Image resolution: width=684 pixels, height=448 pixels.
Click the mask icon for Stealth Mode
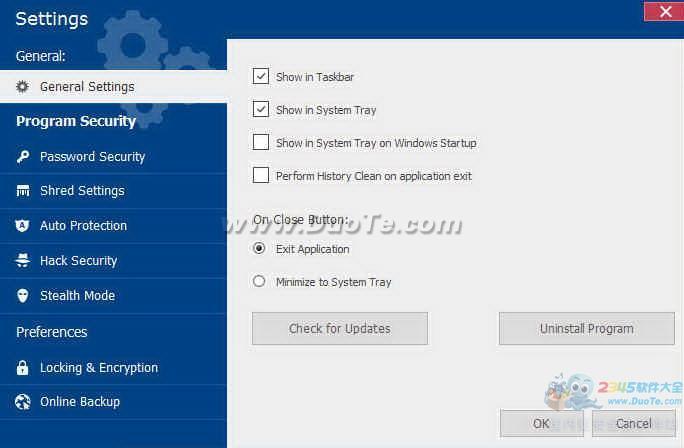23,295
